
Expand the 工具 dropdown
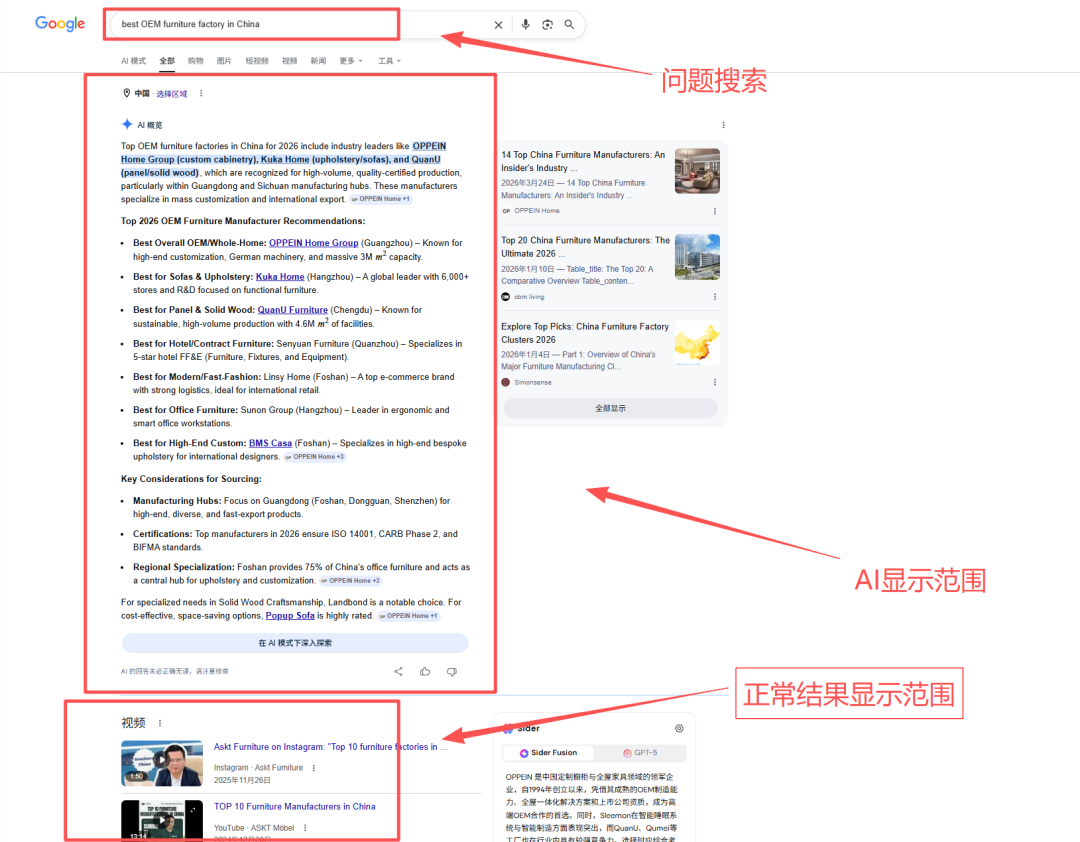389,61
